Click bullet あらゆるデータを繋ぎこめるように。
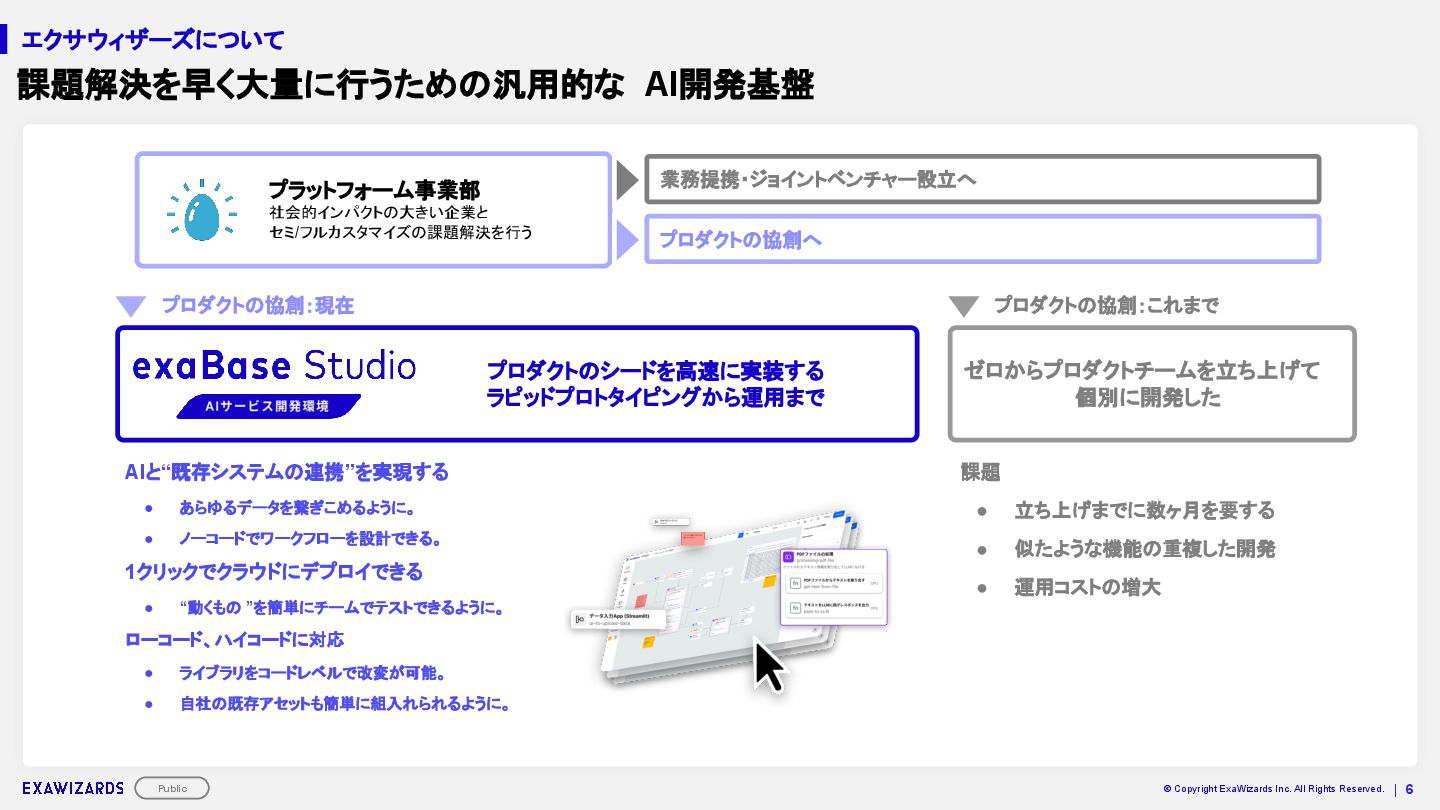Screen dimensions: 1440x810 click(297, 508)
